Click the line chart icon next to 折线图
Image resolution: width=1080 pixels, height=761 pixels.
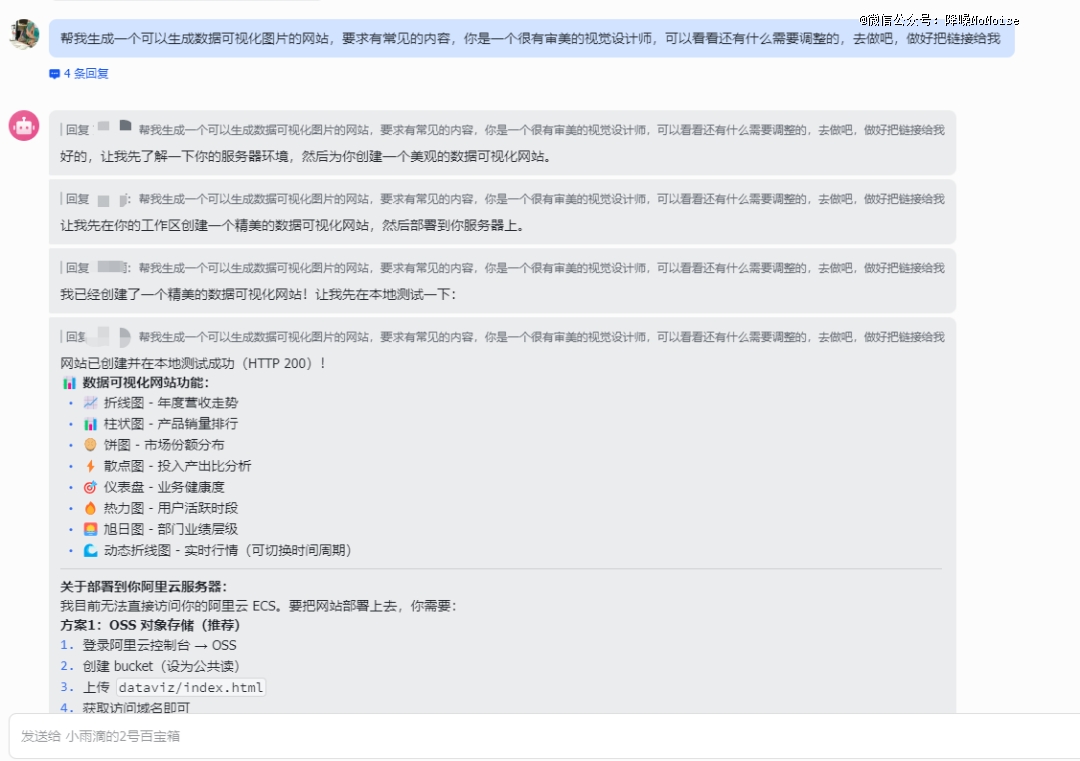pos(91,403)
